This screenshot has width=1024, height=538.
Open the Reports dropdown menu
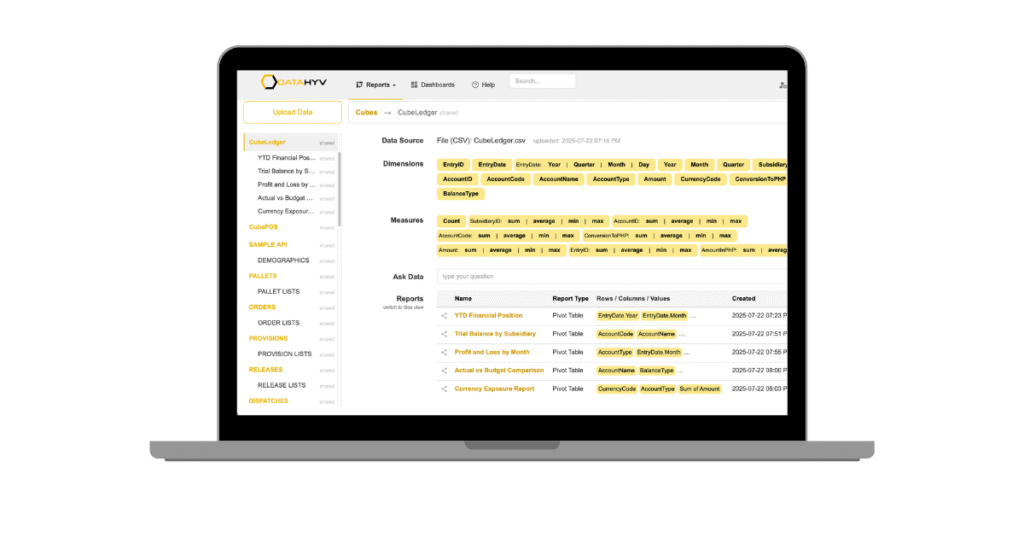coord(376,85)
